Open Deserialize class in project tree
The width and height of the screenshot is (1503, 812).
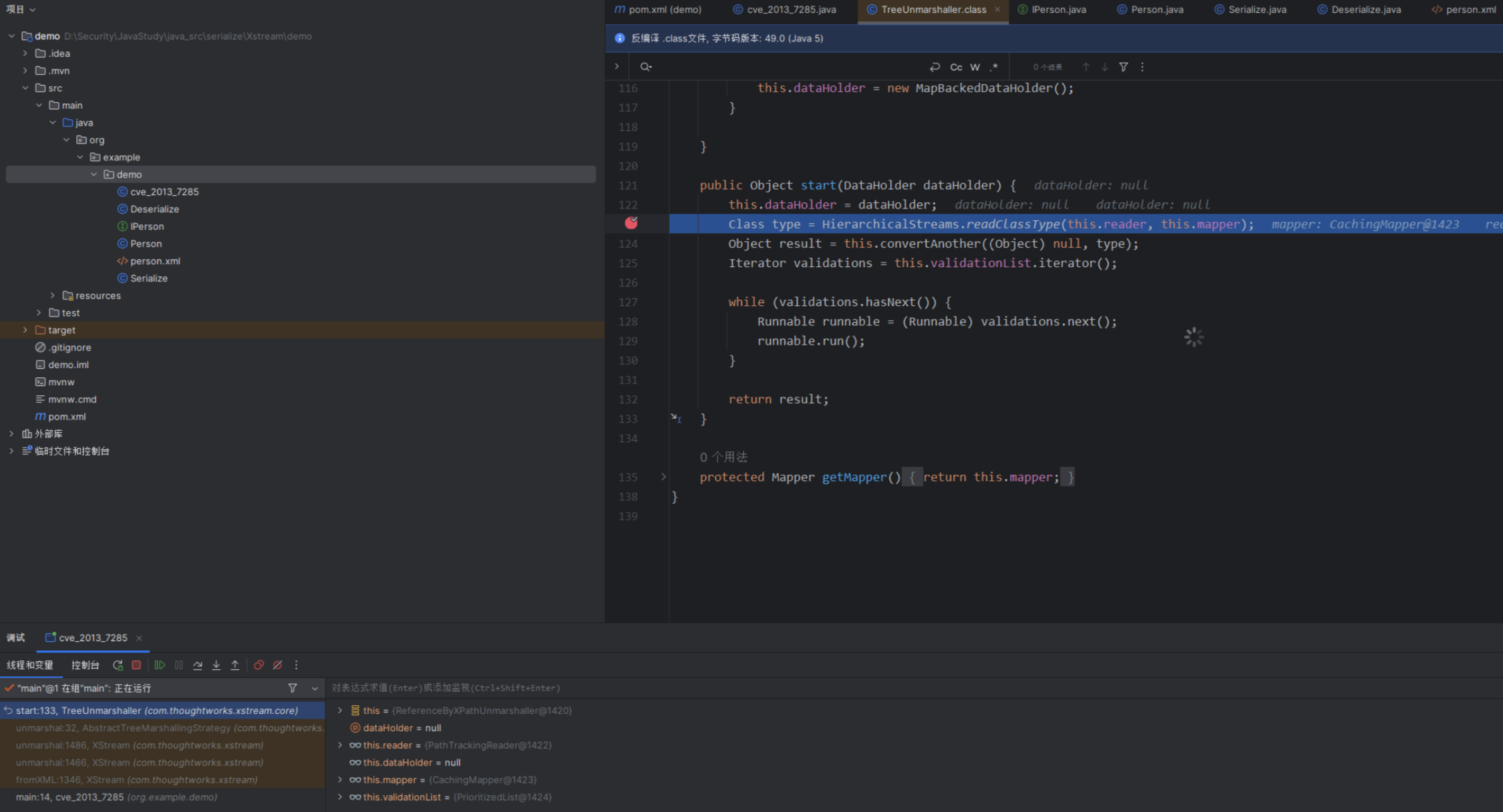click(x=154, y=209)
